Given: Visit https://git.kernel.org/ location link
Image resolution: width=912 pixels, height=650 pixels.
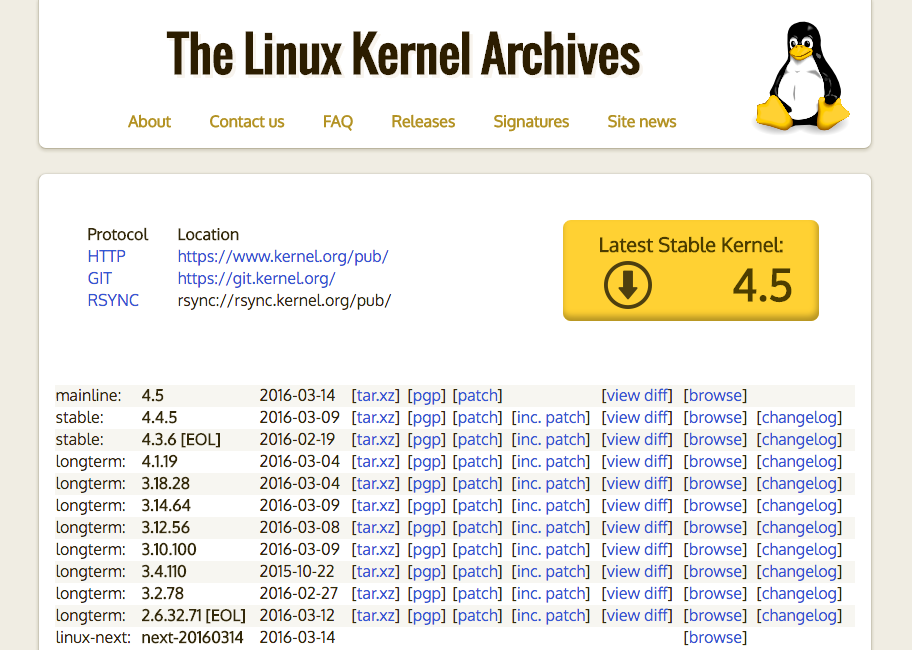Looking at the screenshot, I should click(x=256, y=278).
